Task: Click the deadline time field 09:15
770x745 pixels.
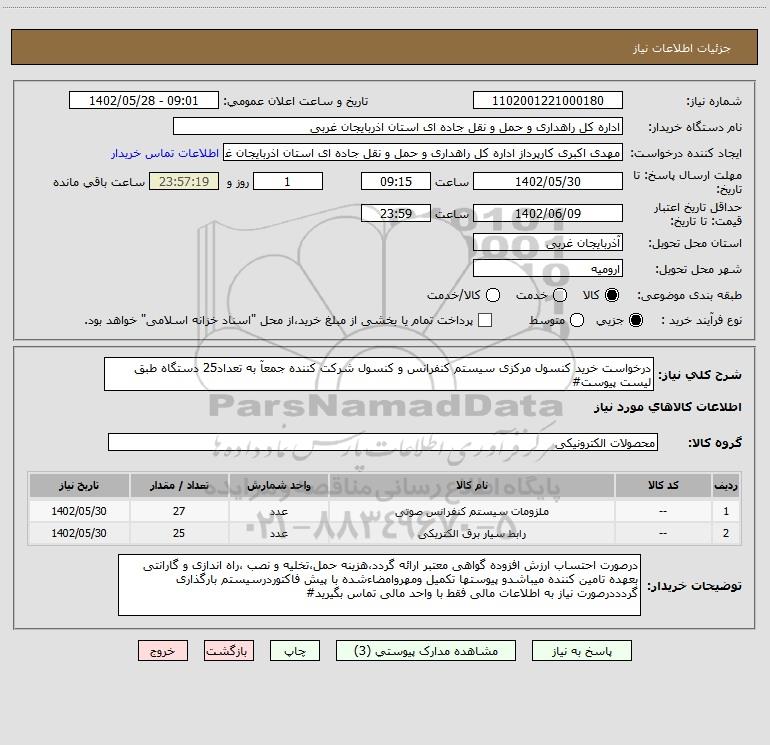Action: coord(396,181)
